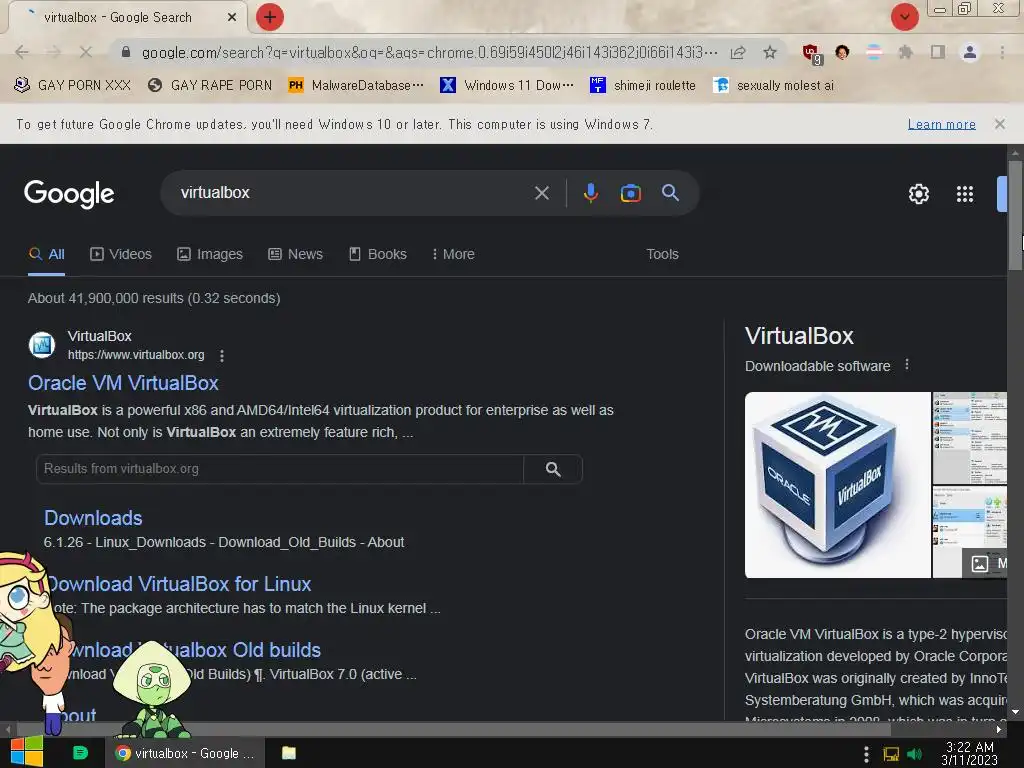Image resolution: width=1024 pixels, height=768 pixels.
Task: Close the virtualbox Google Search tab
Action: click(232, 18)
